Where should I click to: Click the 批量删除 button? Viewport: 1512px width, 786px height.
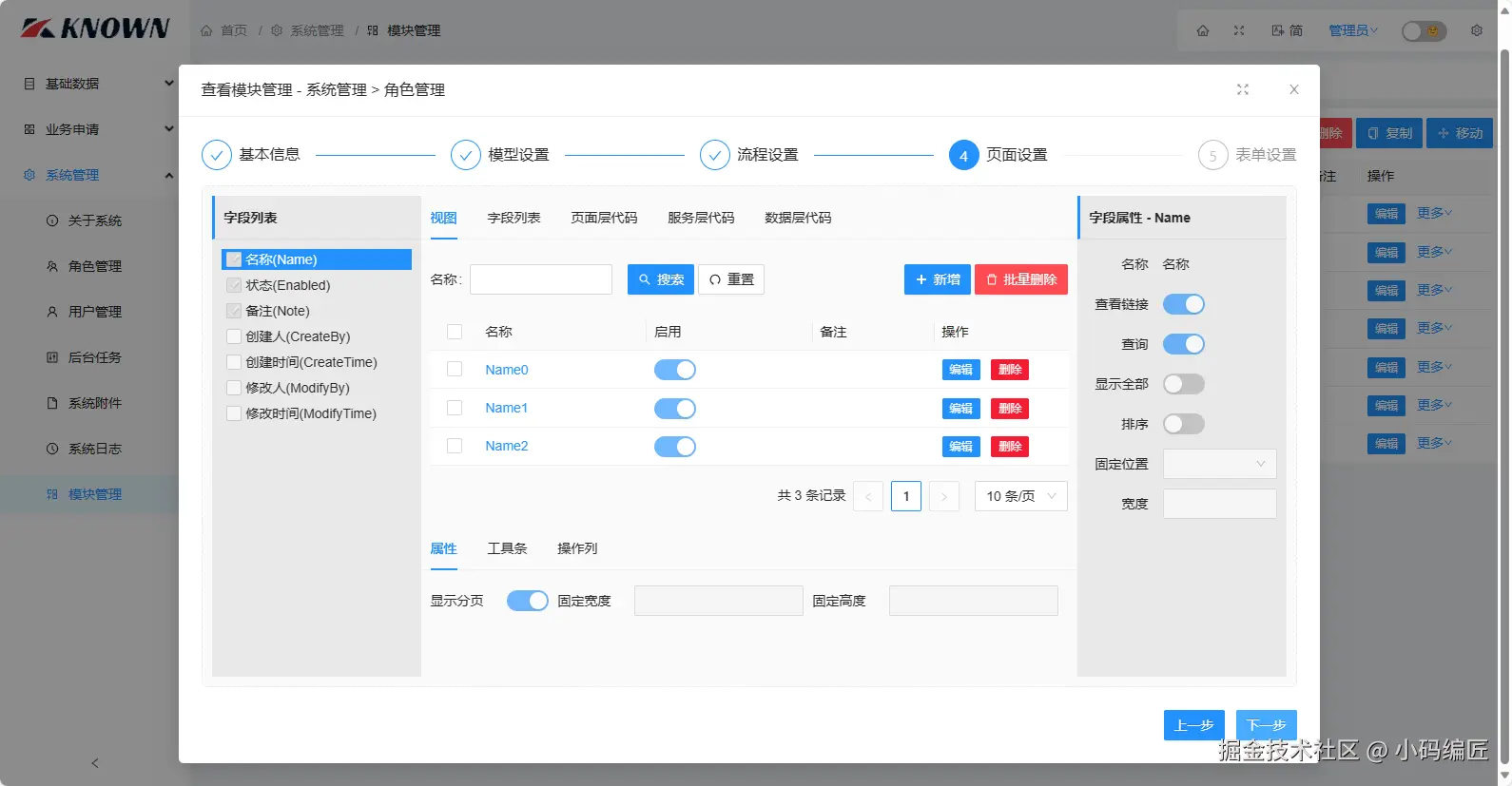coord(1021,279)
